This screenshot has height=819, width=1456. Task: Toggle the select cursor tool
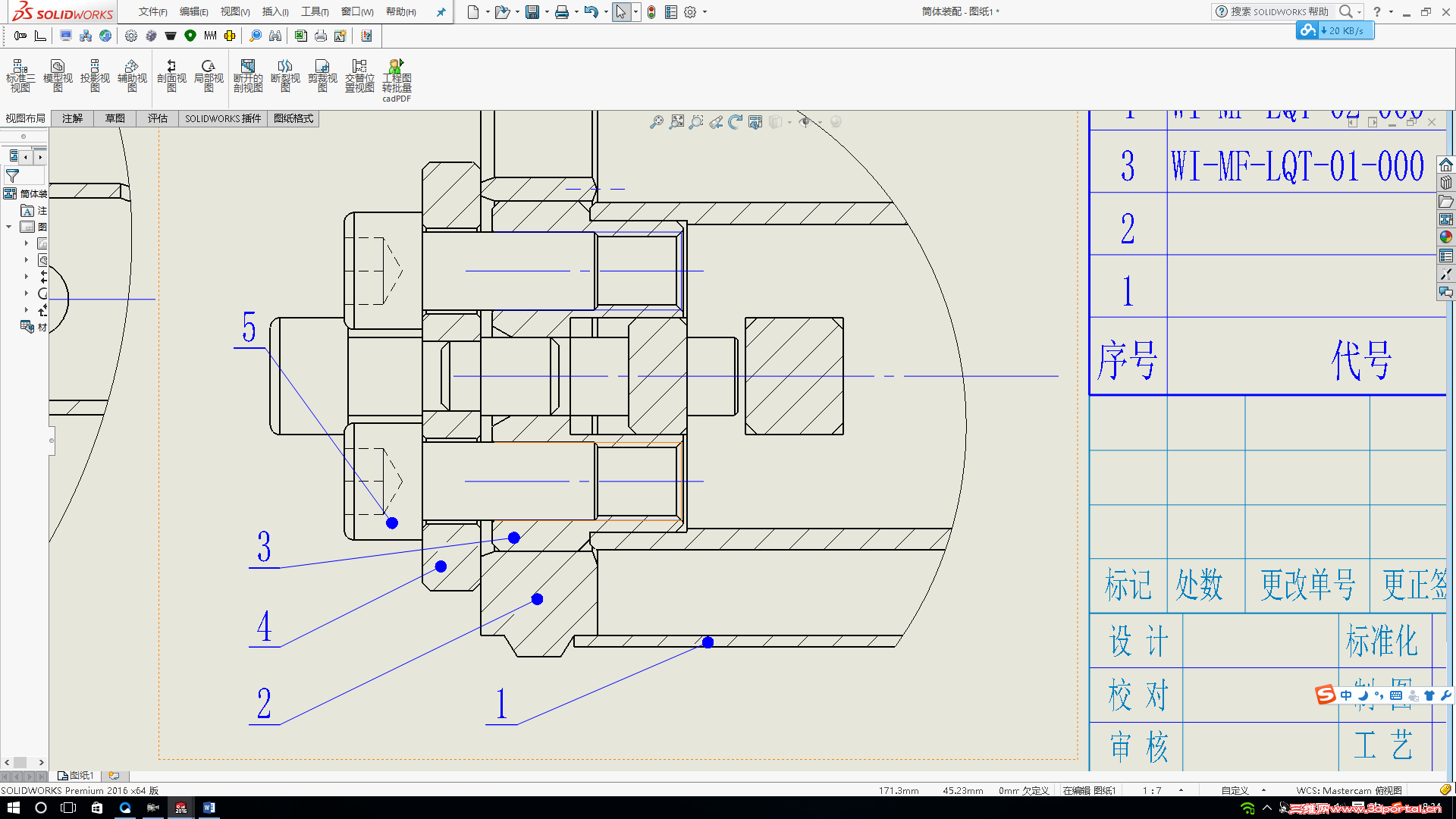tap(621, 12)
